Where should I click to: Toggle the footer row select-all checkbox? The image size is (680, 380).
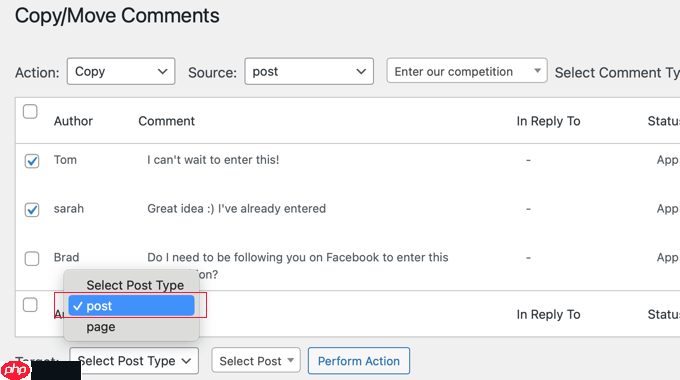30,305
